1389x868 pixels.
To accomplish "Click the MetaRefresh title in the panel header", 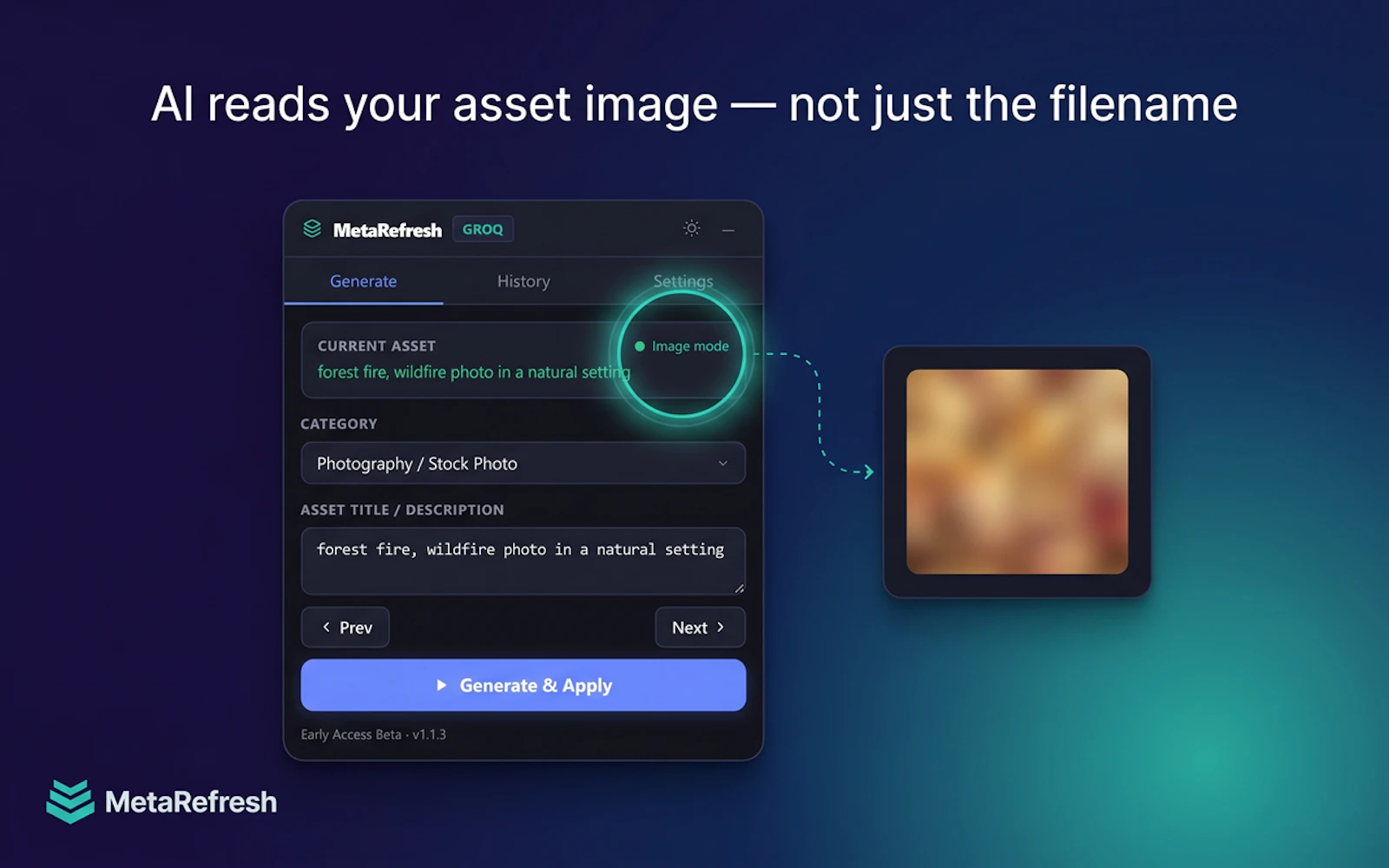I will click(x=387, y=230).
